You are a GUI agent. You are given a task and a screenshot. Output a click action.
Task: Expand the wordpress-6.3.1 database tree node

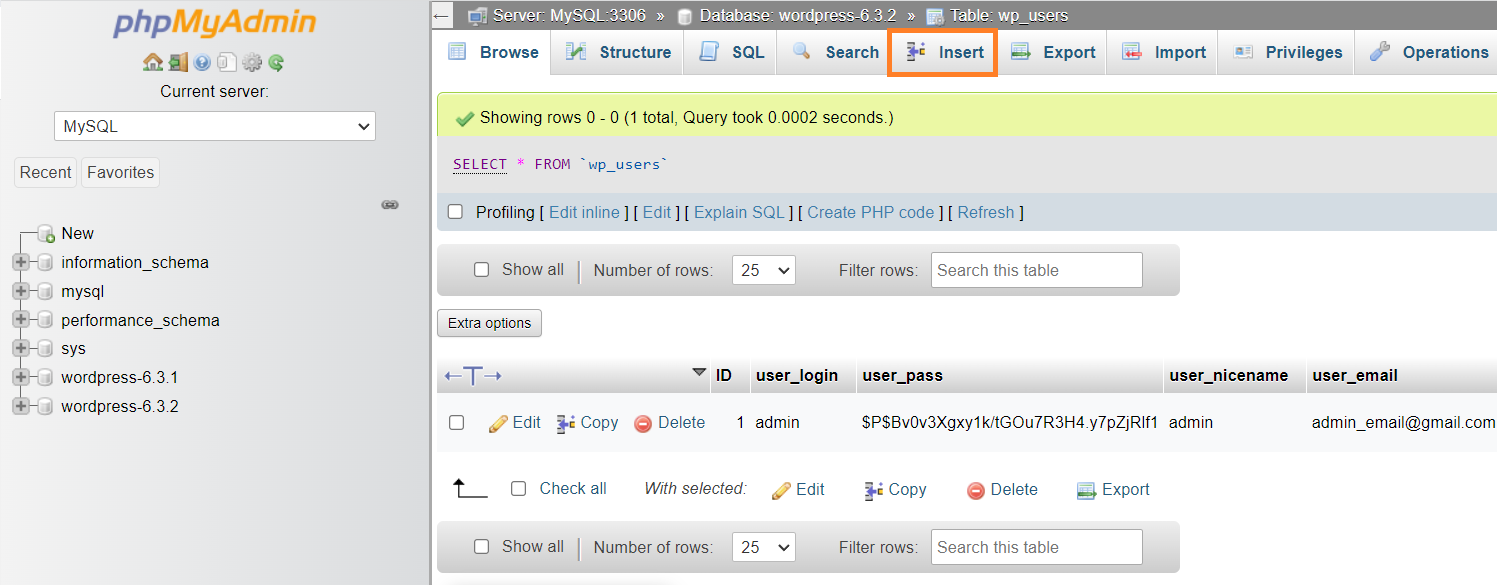pos(20,378)
